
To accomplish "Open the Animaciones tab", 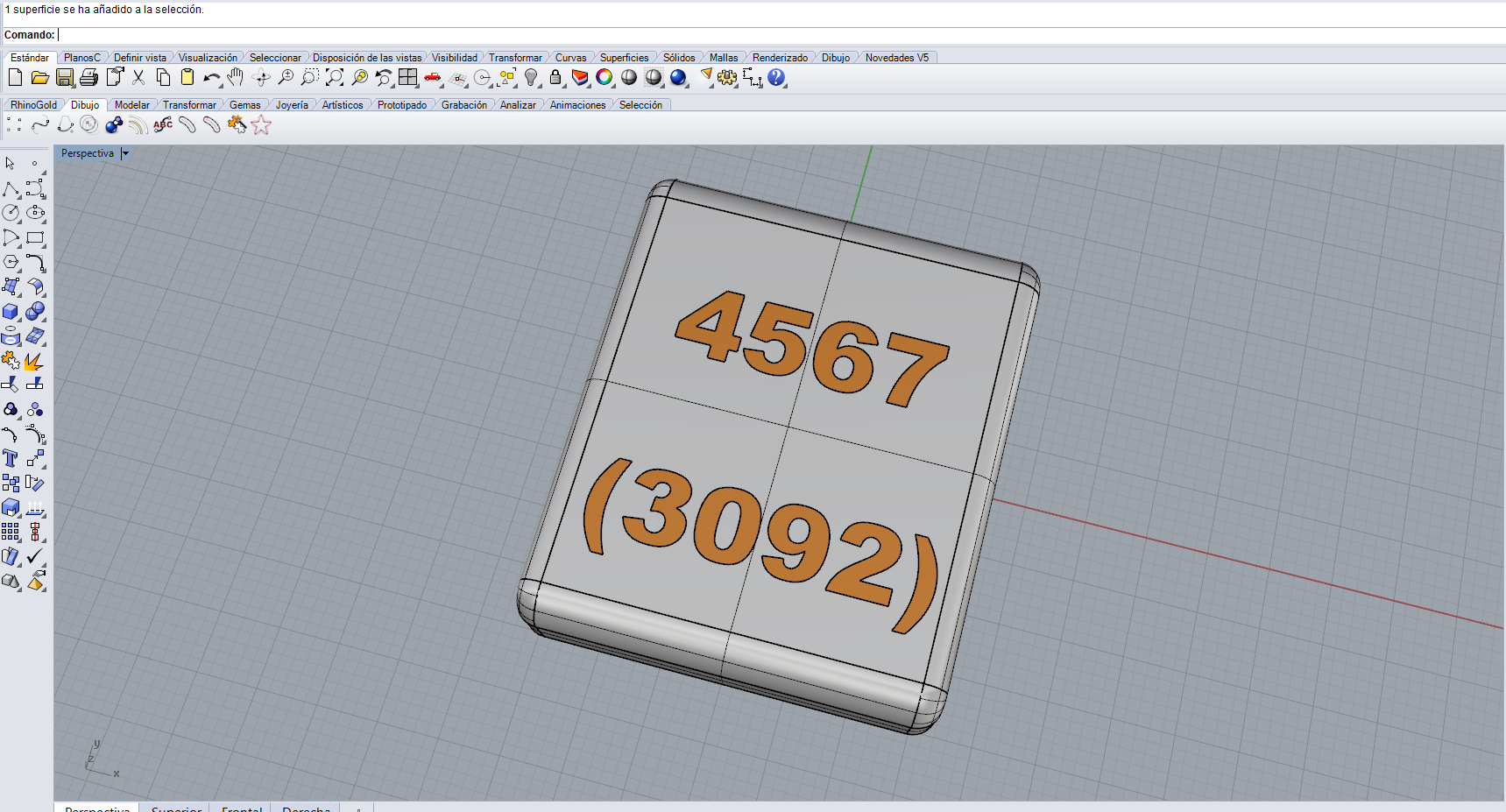I will point(578,105).
